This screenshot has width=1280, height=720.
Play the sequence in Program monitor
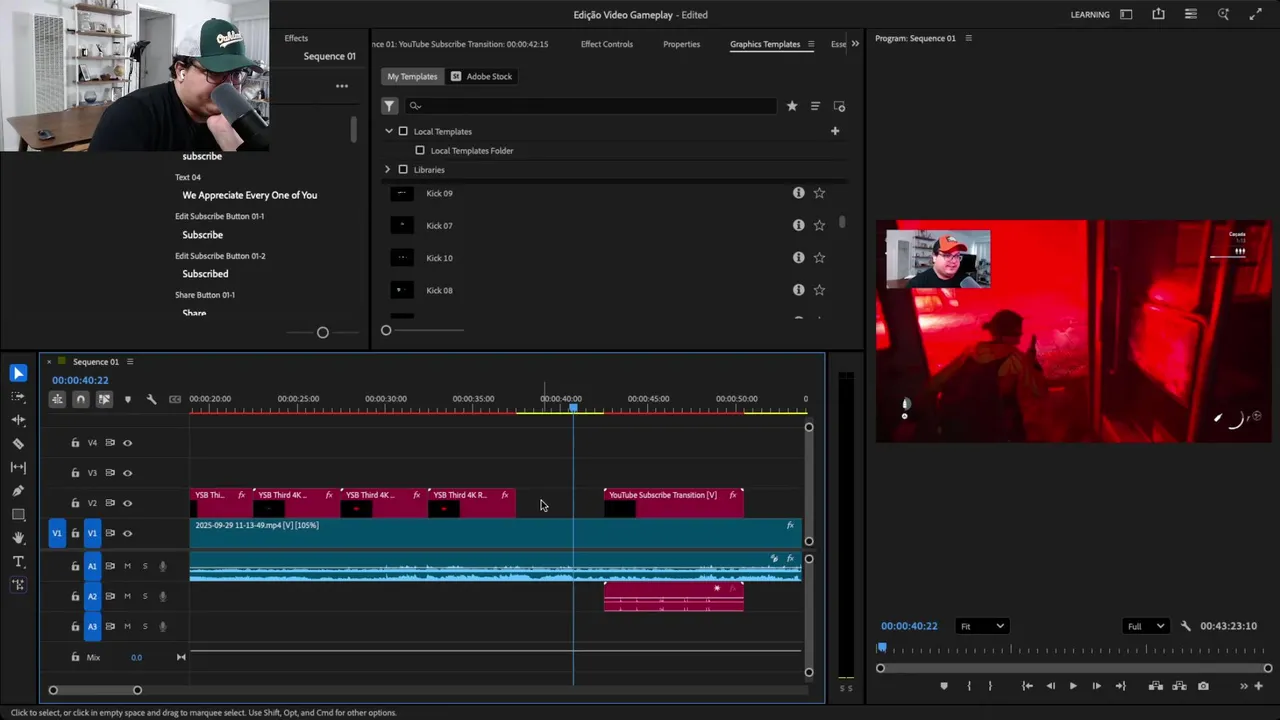click(x=1073, y=686)
